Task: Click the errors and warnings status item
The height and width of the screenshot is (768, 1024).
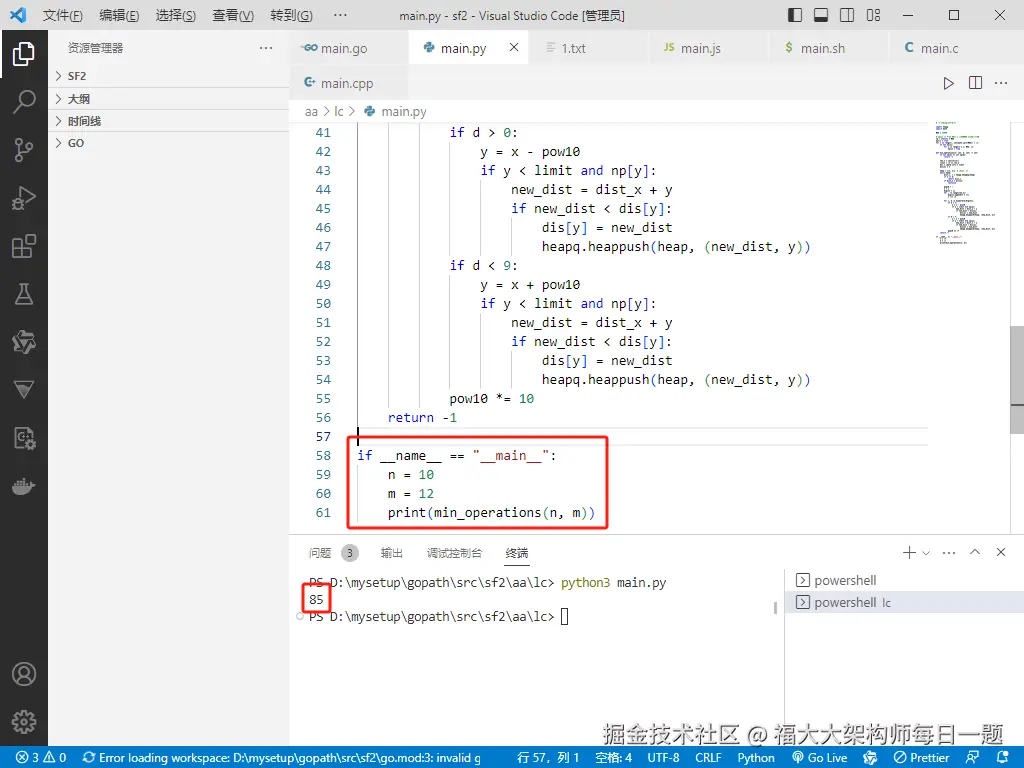Action: coord(41,758)
